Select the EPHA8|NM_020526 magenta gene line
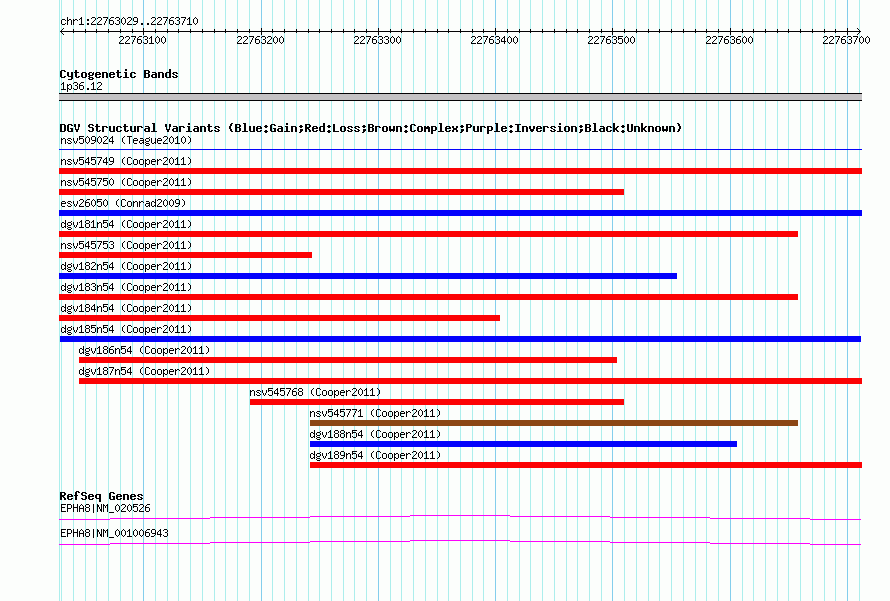The width and height of the screenshot is (890, 601). pos(460,517)
